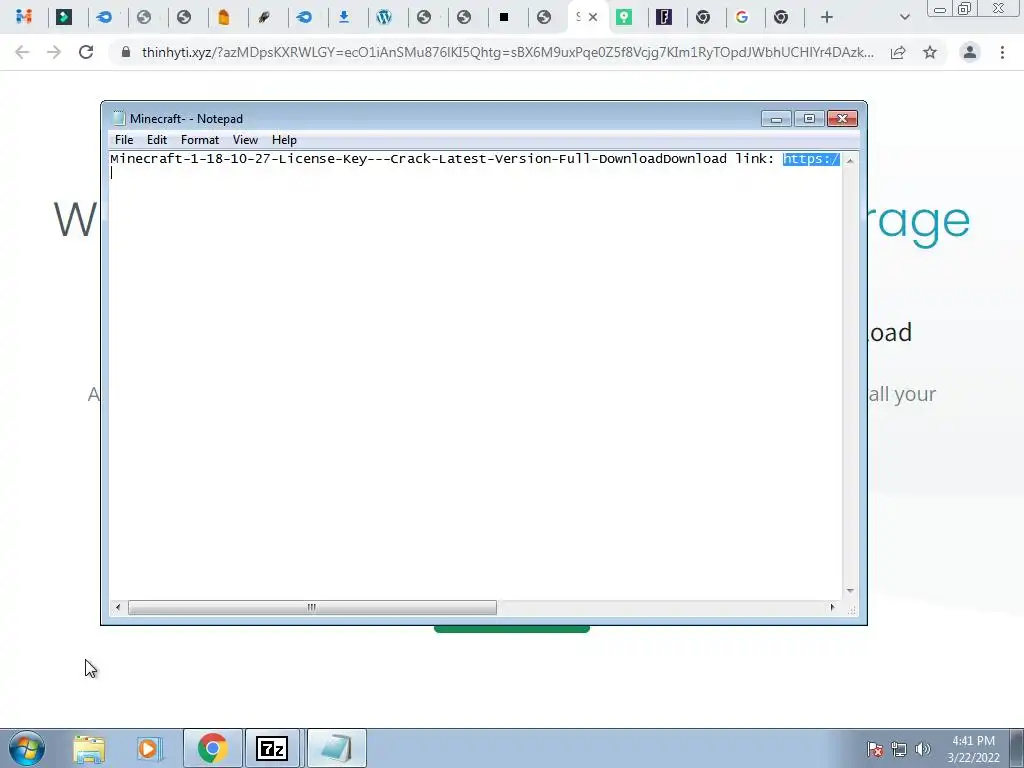Select the Chrome taskbar button
Image resolution: width=1024 pixels, height=768 pixels.
[212, 748]
